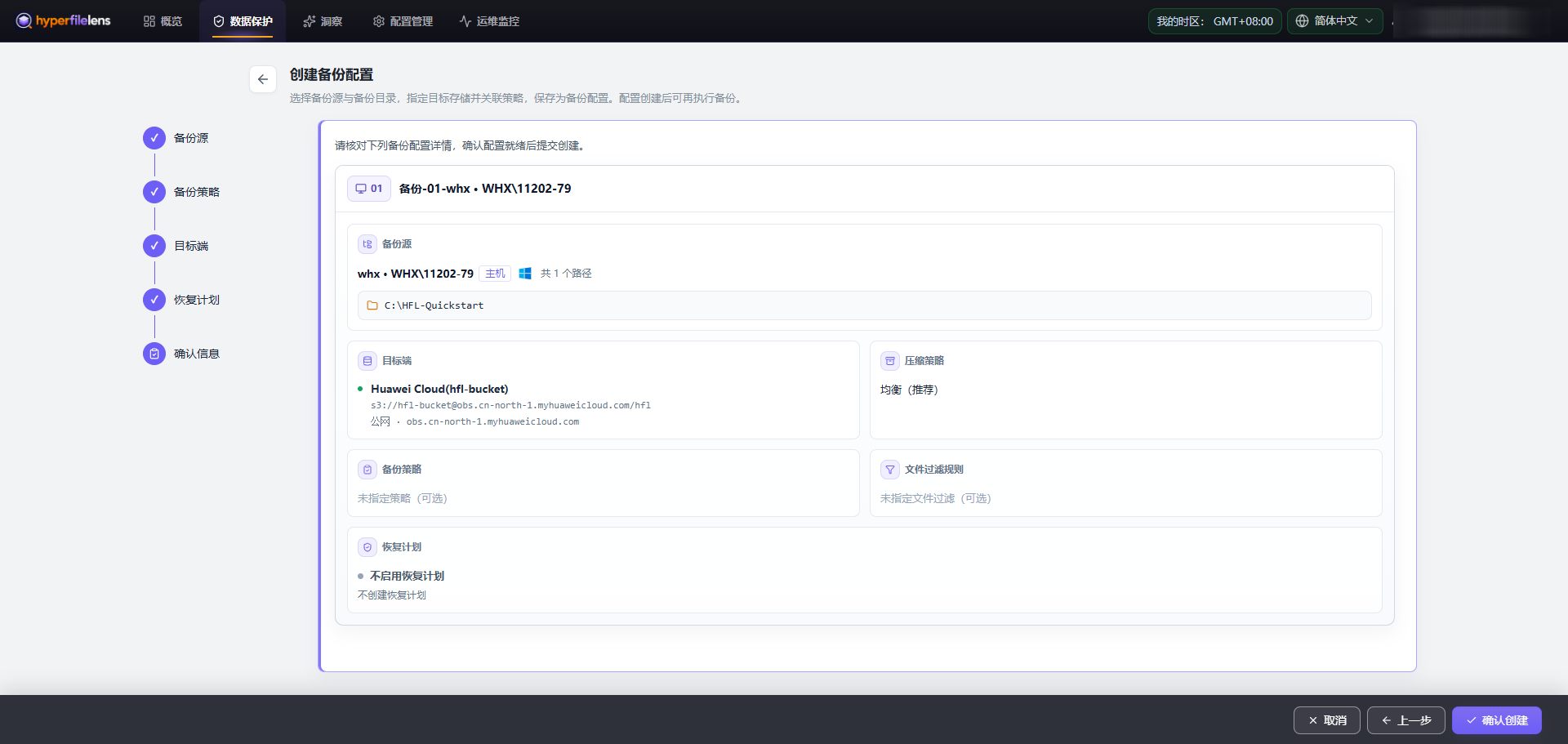Viewport: 1568px width, 744px height.
Task: Switch to the 数据保护 tab
Action: (x=243, y=21)
